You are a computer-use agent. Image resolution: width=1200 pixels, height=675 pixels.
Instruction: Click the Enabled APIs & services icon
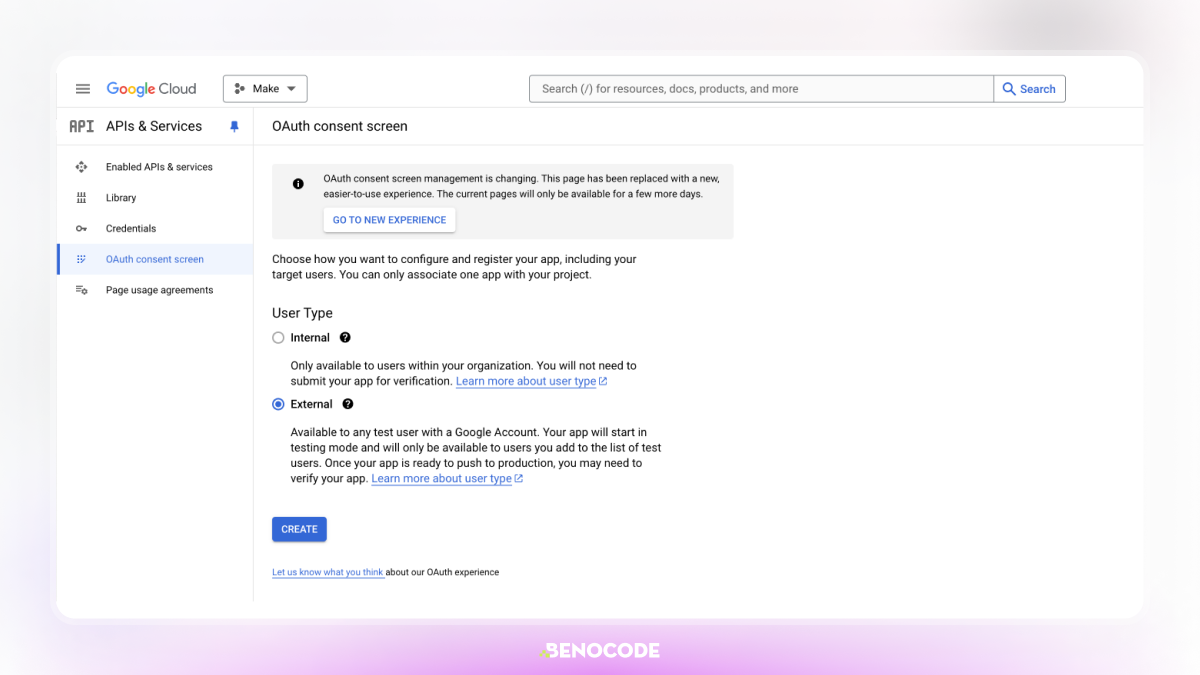pos(81,167)
